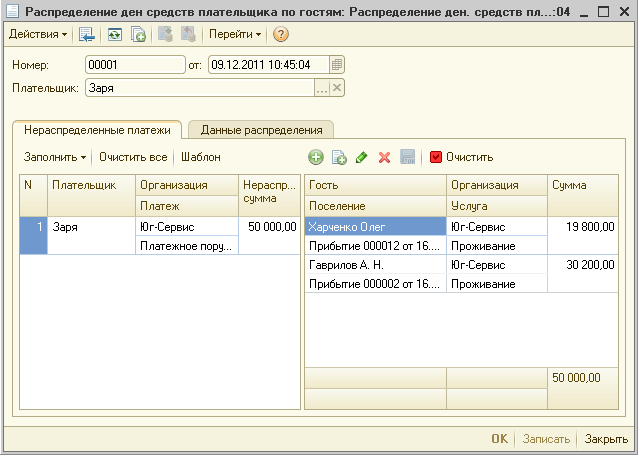The image size is (638, 455).
Task: Click the date field 09.12.2011 10:45:04
Action: tap(269, 65)
